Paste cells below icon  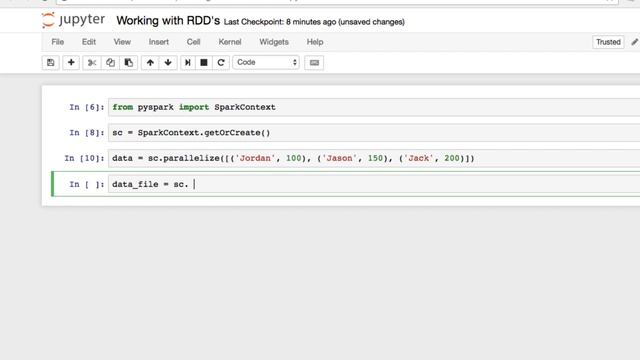click(x=129, y=62)
